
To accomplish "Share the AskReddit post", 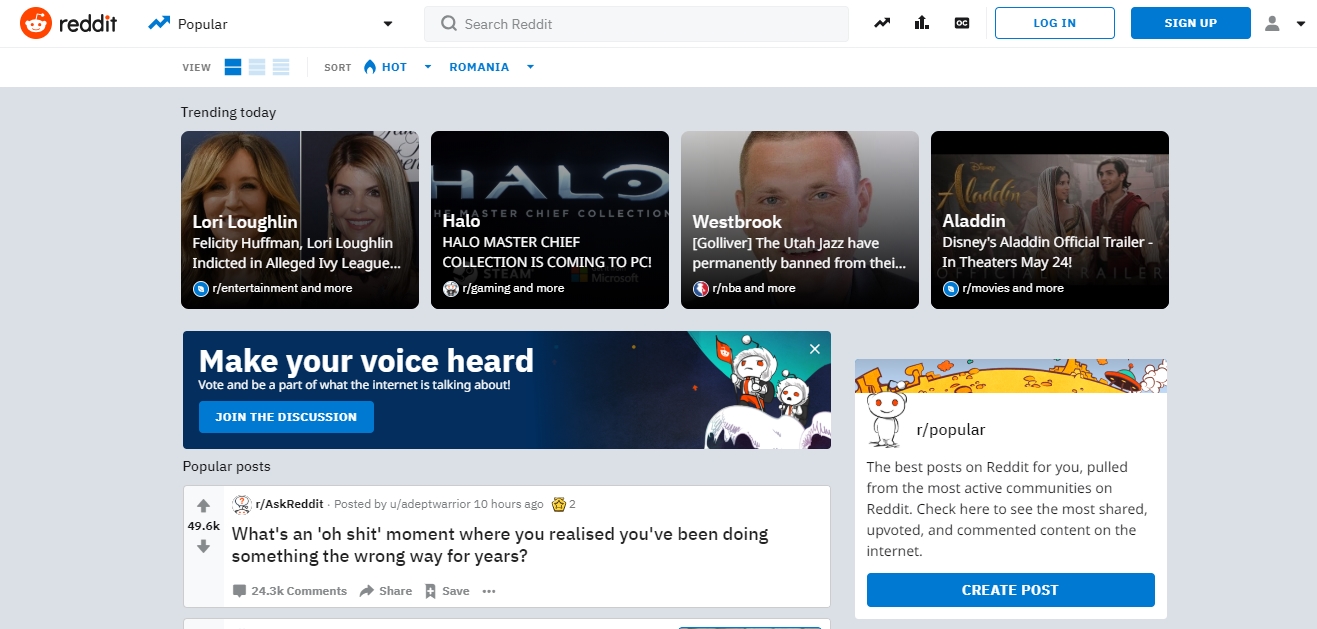I will point(386,591).
